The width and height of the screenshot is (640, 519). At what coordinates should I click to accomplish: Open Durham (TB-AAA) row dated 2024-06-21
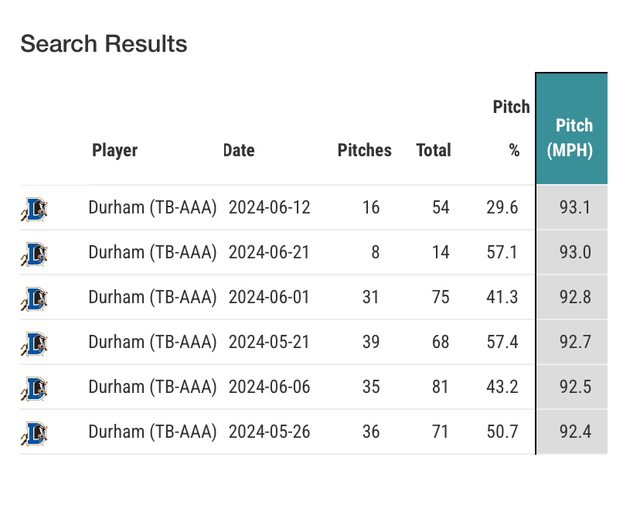(x=152, y=253)
